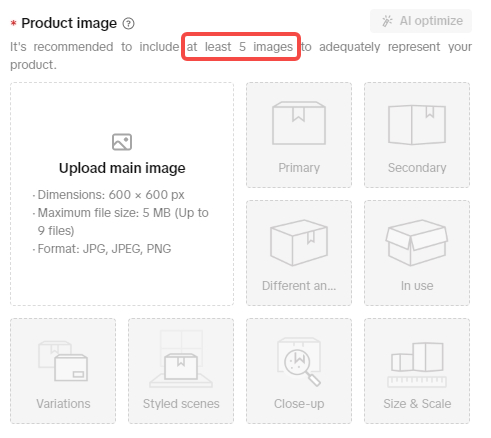Select the Secondary open-box icon
This screenshot has height=438, width=491.
(x=417, y=125)
